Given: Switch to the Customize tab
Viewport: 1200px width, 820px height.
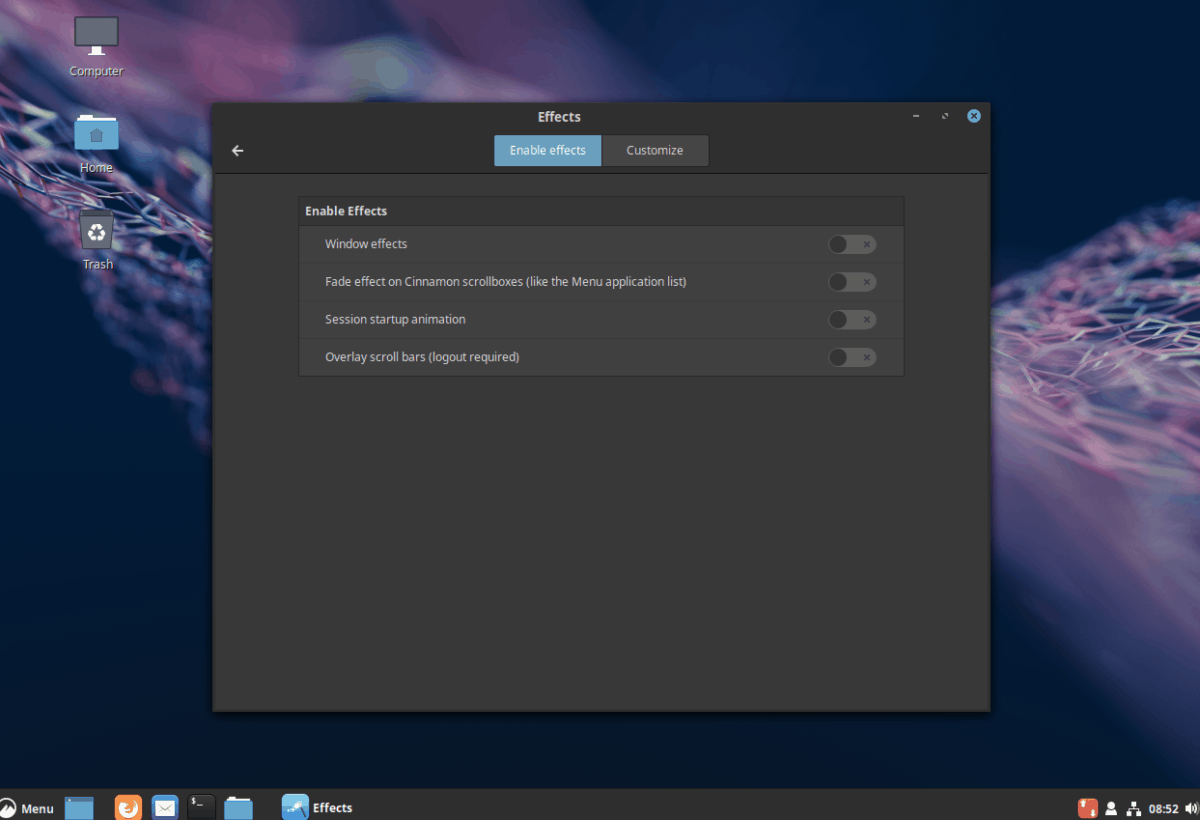Looking at the screenshot, I should point(655,150).
